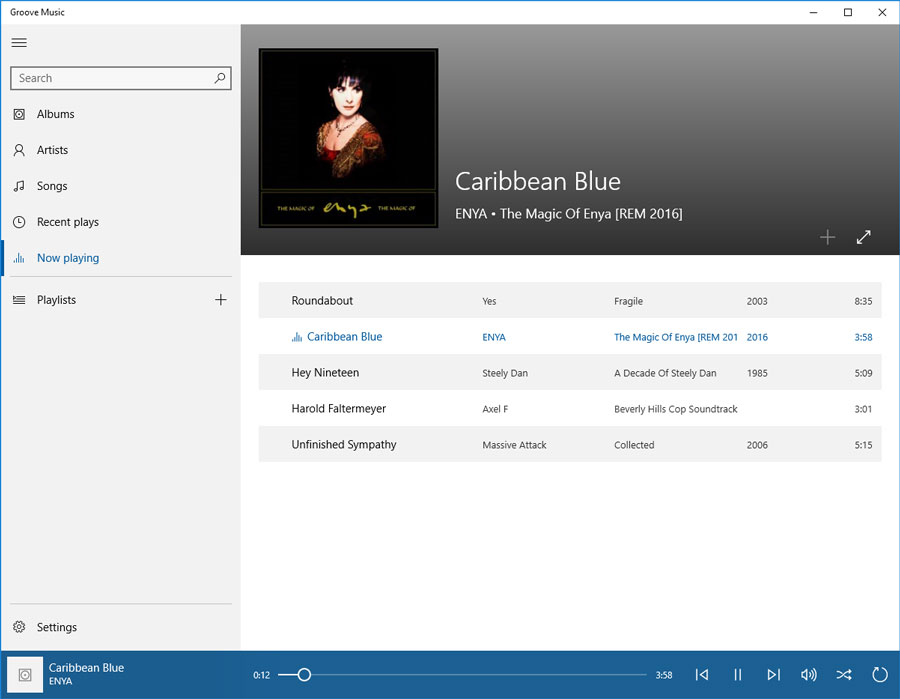The height and width of the screenshot is (699, 900).
Task: Expand Now playing to full screen
Action: pyautogui.click(x=863, y=237)
